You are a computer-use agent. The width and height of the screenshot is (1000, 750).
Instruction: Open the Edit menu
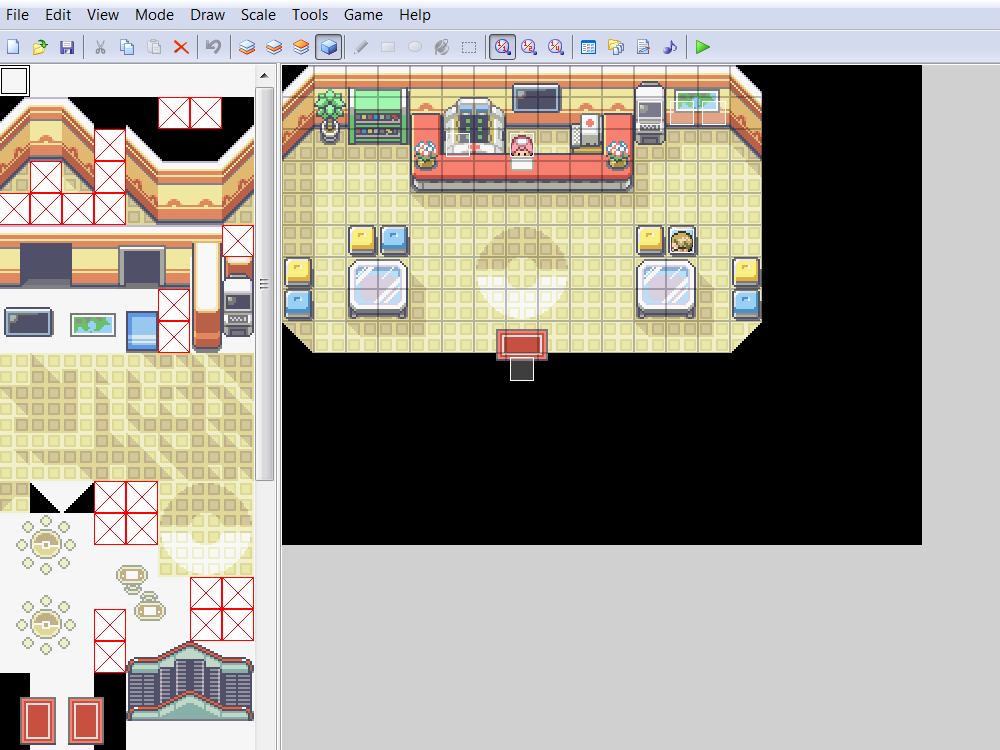(58, 15)
